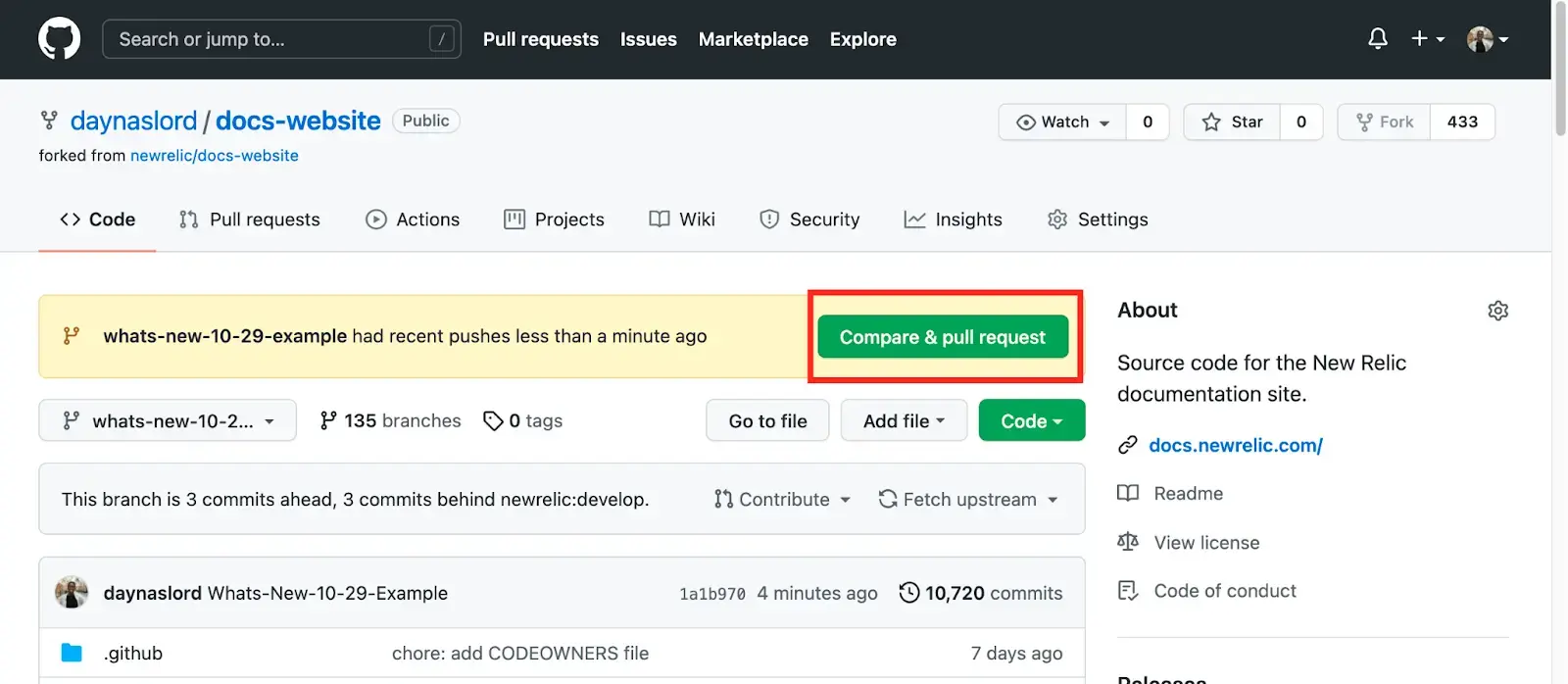Click the About section gear icon
Image resolution: width=1568 pixels, height=684 pixels.
point(1497,311)
